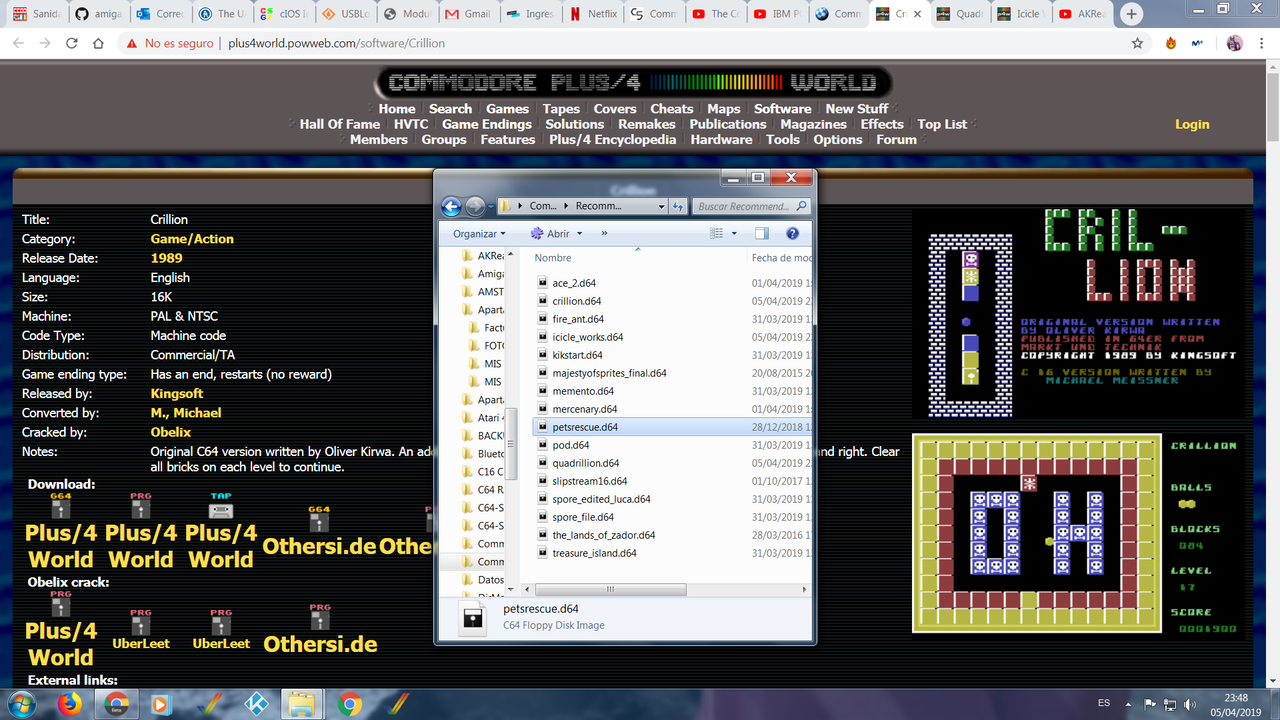Click TAP download icon
Image resolution: width=1280 pixels, height=720 pixels.
pyautogui.click(x=221, y=507)
